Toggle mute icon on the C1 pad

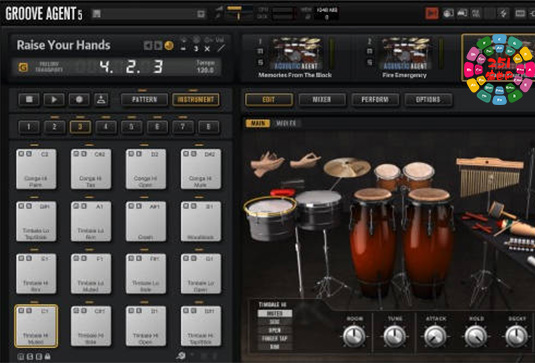pos(21,311)
